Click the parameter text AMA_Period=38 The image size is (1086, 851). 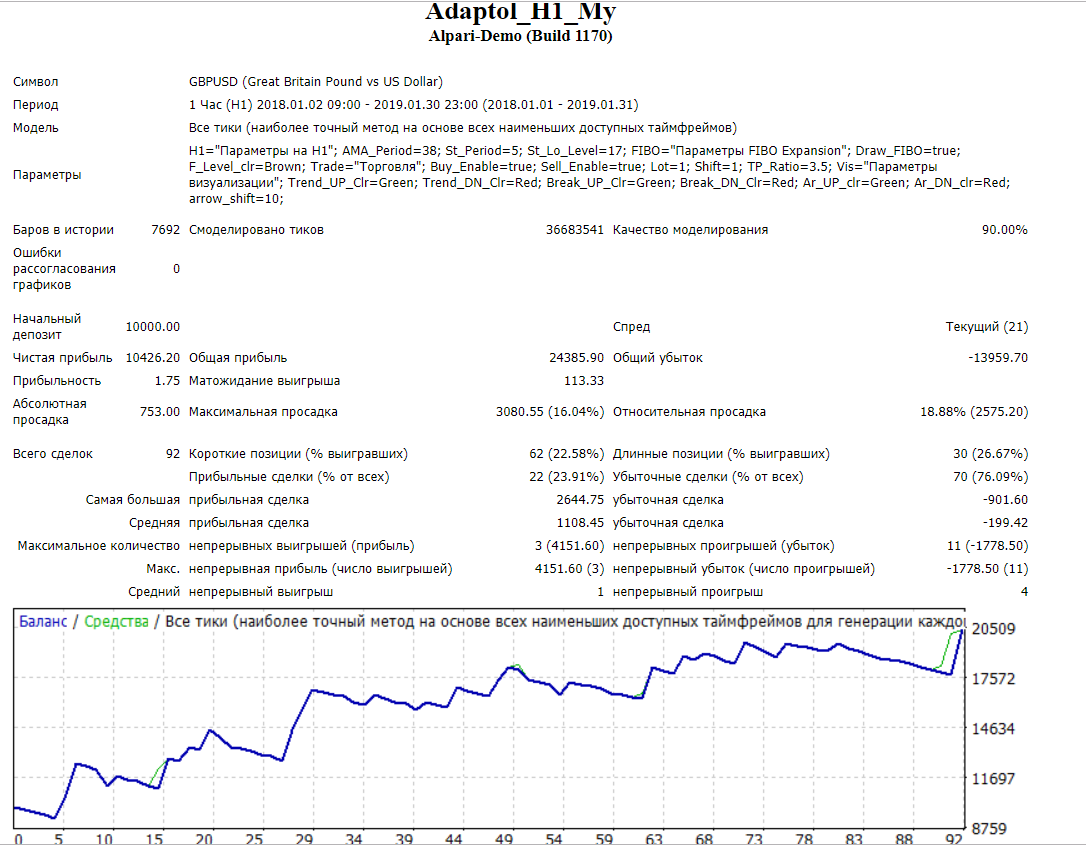coord(390,151)
